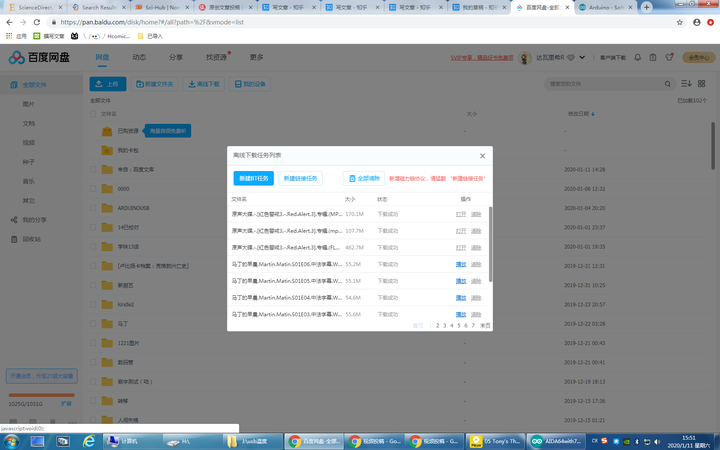The height and width of the screenshot is (450, 720).
Task: Jump to last page 末页 in task list
Action: click(485, 326)
